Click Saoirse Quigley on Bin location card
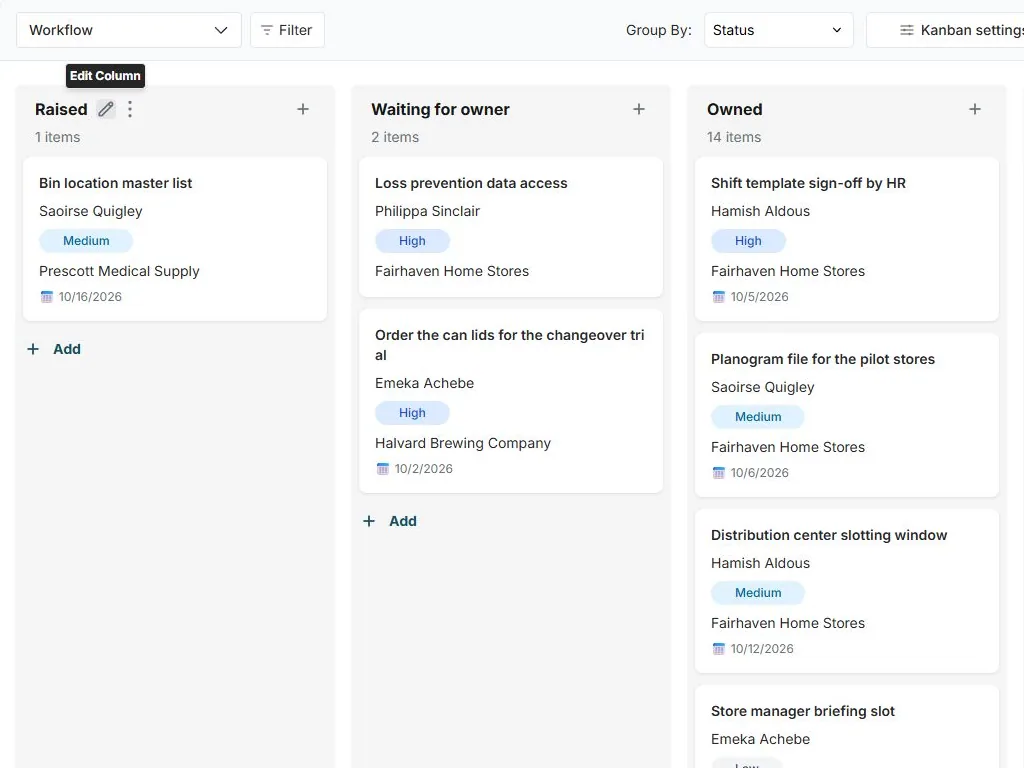 coord(90,212)
